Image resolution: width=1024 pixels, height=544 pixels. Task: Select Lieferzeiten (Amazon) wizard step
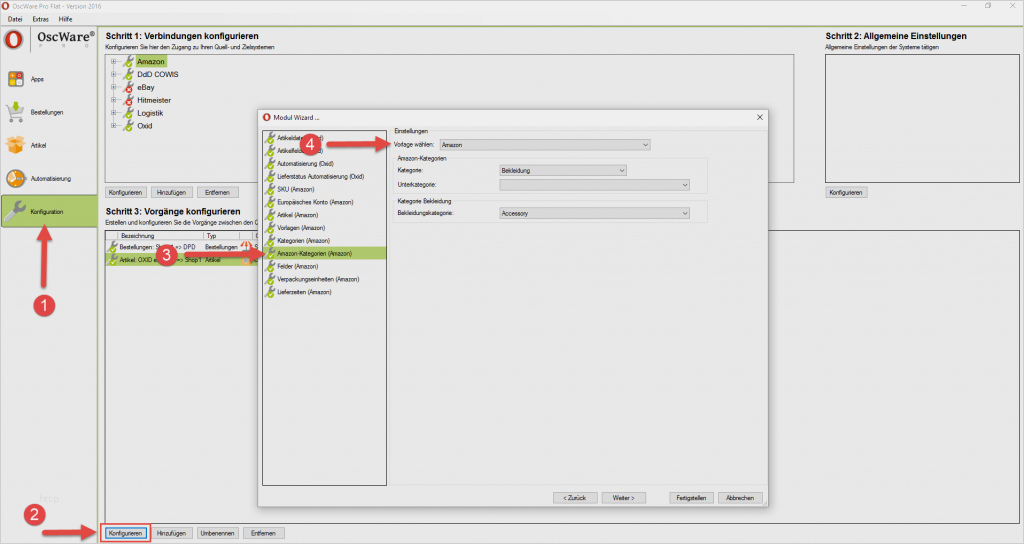pyautogui.click(x=305, y=292)
